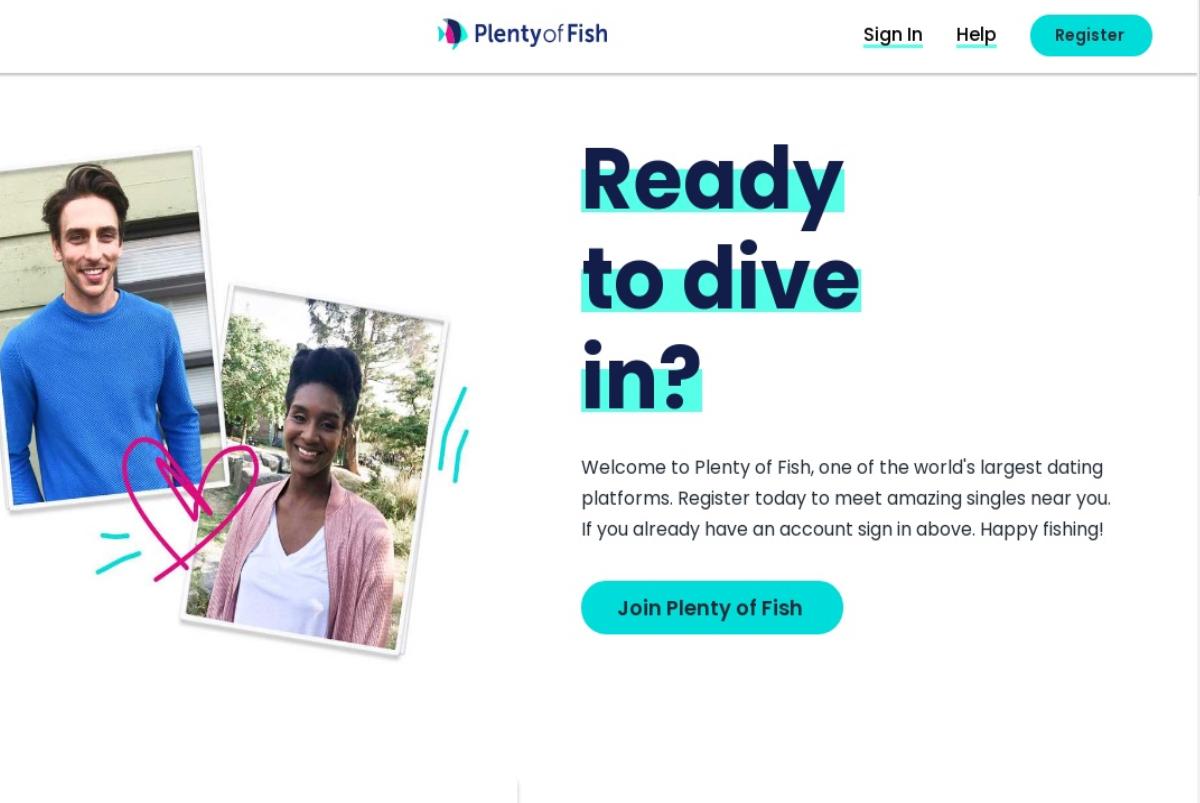The width and height of the screenshot is (1200, 803).
Task: Click the cyan dash marks left of heart
Action: pyautogui.click(x=117, y=552)
